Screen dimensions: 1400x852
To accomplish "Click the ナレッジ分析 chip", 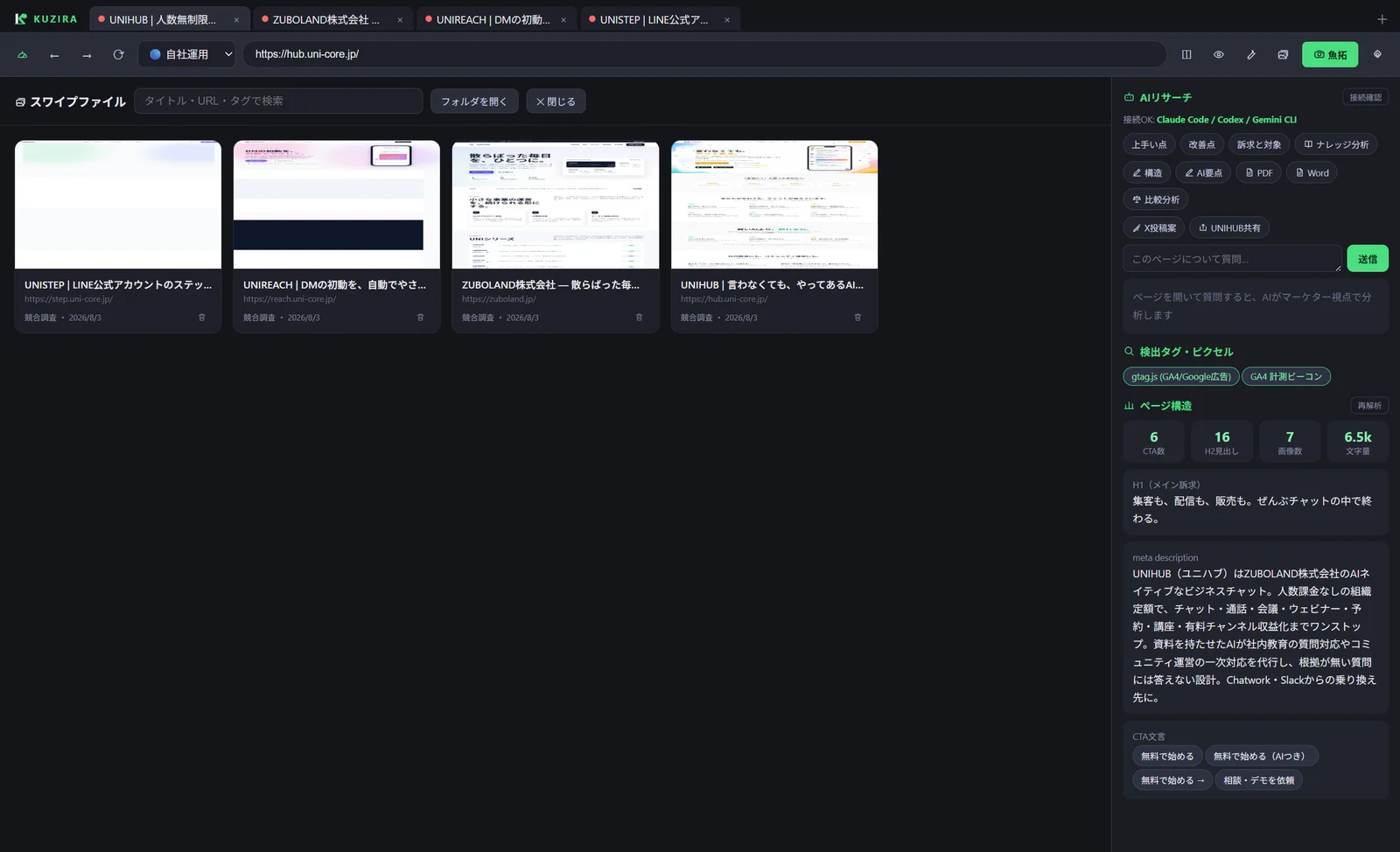I will point(1336,144).
